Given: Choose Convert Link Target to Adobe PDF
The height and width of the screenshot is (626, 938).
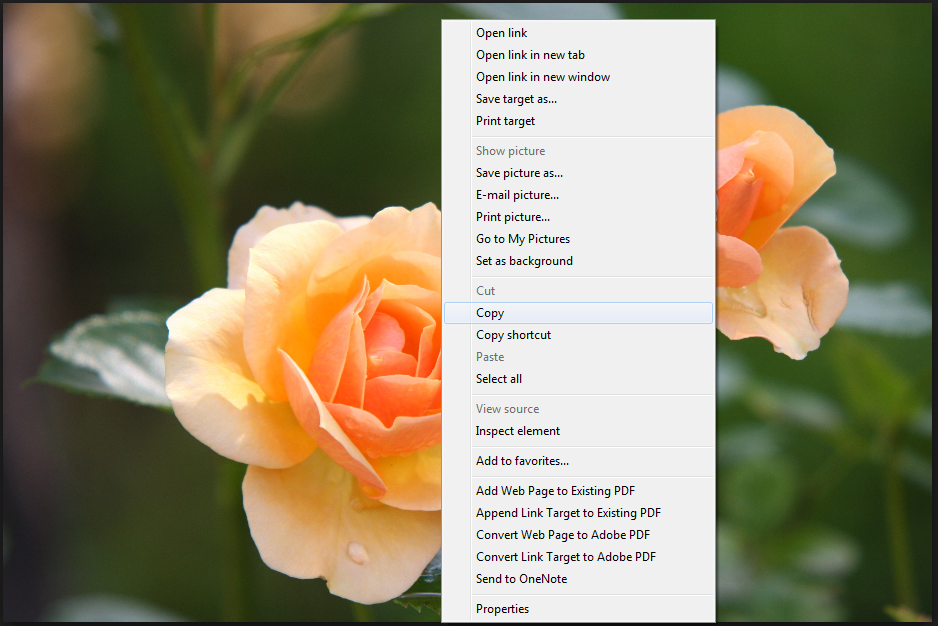Looking at the screenshot, I should pyautogui.click(x=578, y=557).
